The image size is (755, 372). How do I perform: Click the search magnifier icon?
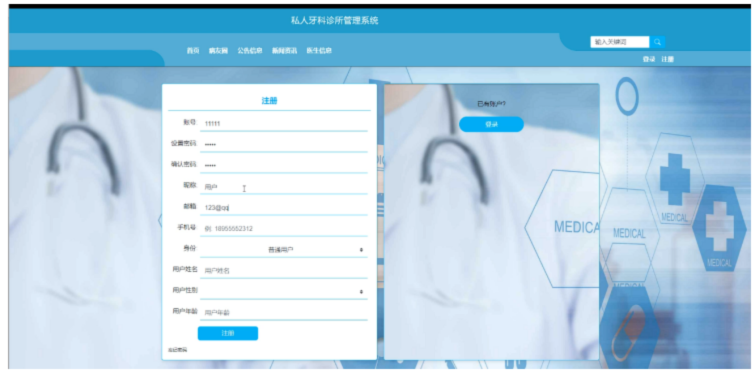pos(657,42)
